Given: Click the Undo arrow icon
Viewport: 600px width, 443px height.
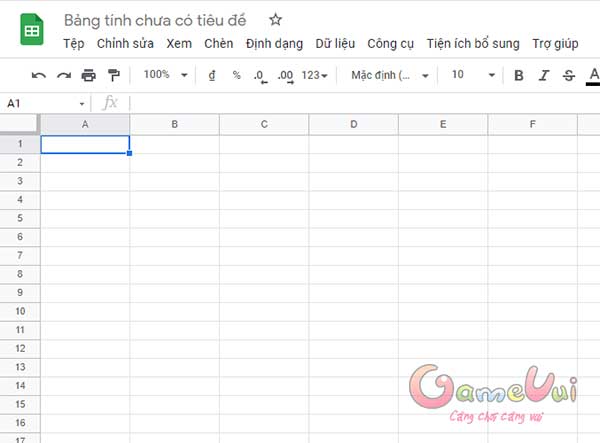Looking at the screenshot, I should pyautogui.click(x=39, y=75).
